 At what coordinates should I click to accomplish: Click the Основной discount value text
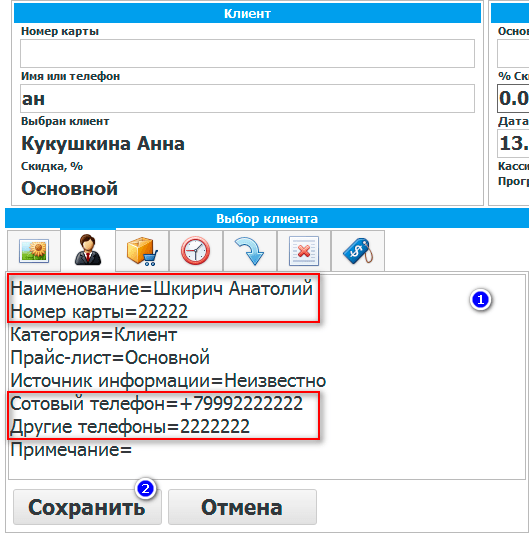point(69,188)
